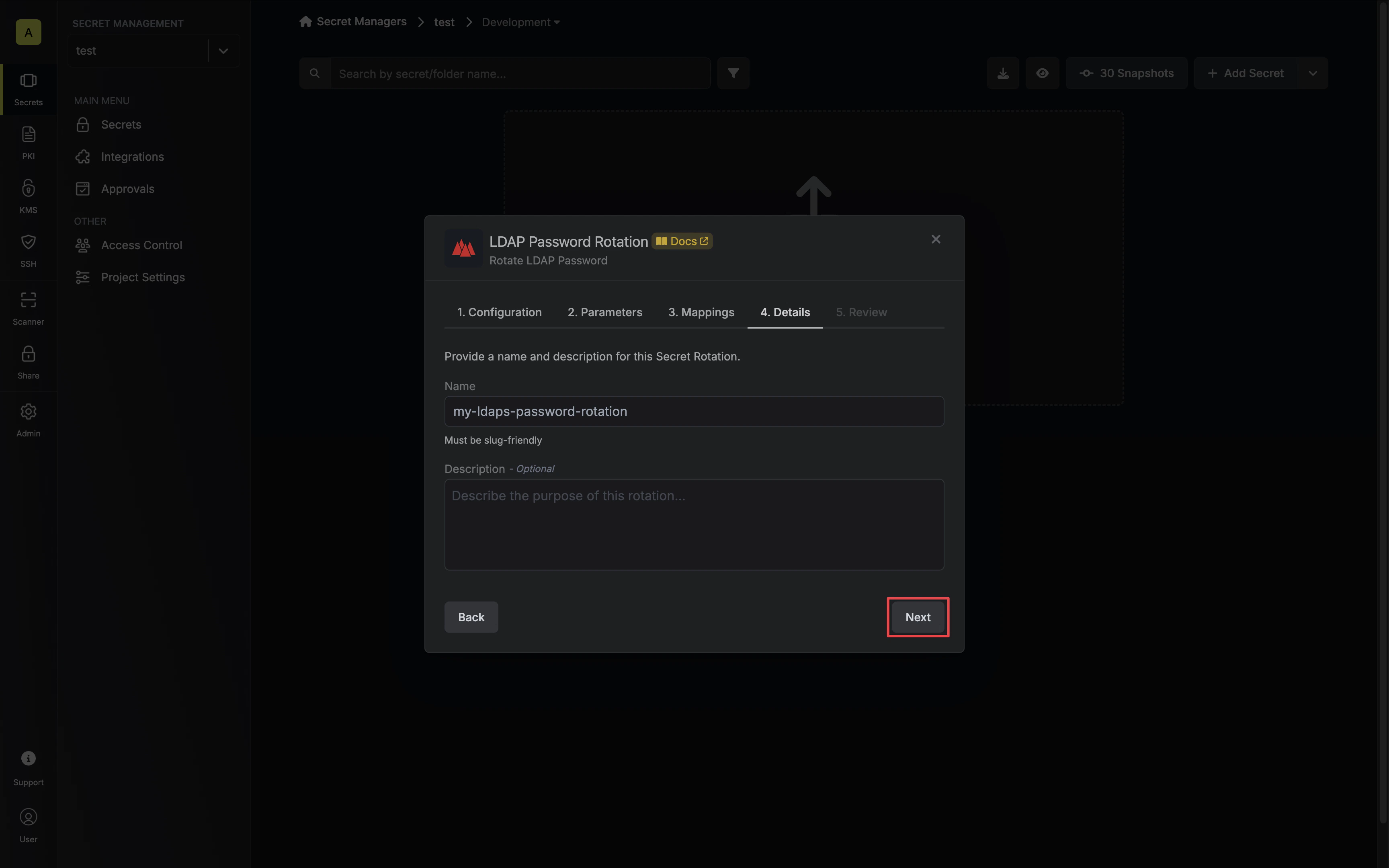Open the Admin gear icon
Screen dimensions: 1389x868
pos(28,411)
